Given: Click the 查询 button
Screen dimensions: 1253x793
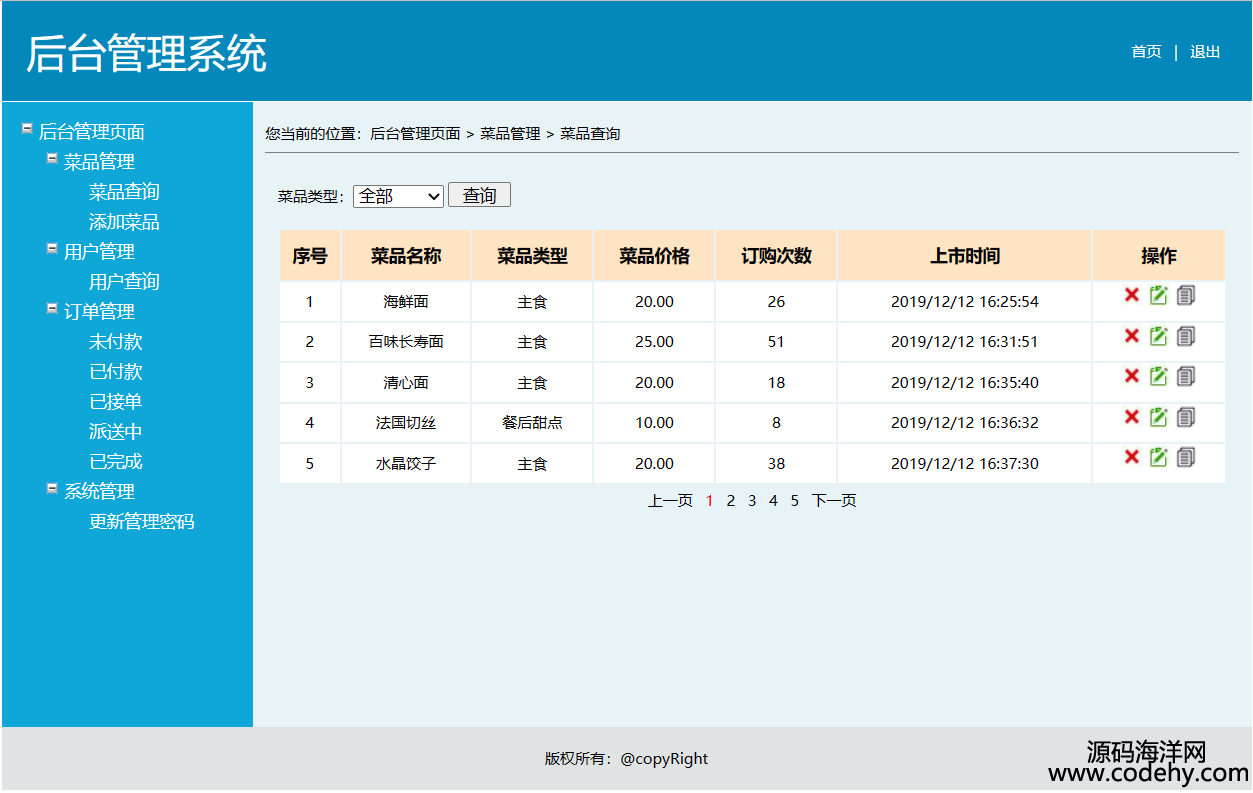Looking at the screenshot, I should tap(479, 195).
